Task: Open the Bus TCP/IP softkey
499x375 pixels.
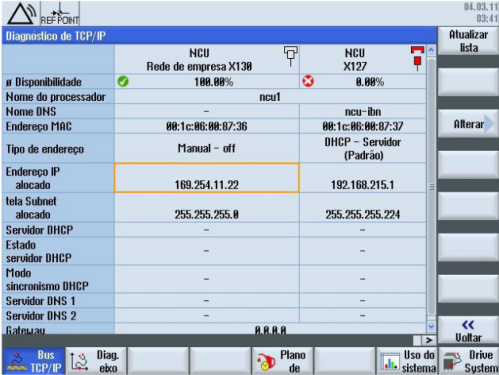Action: point(34,361)
